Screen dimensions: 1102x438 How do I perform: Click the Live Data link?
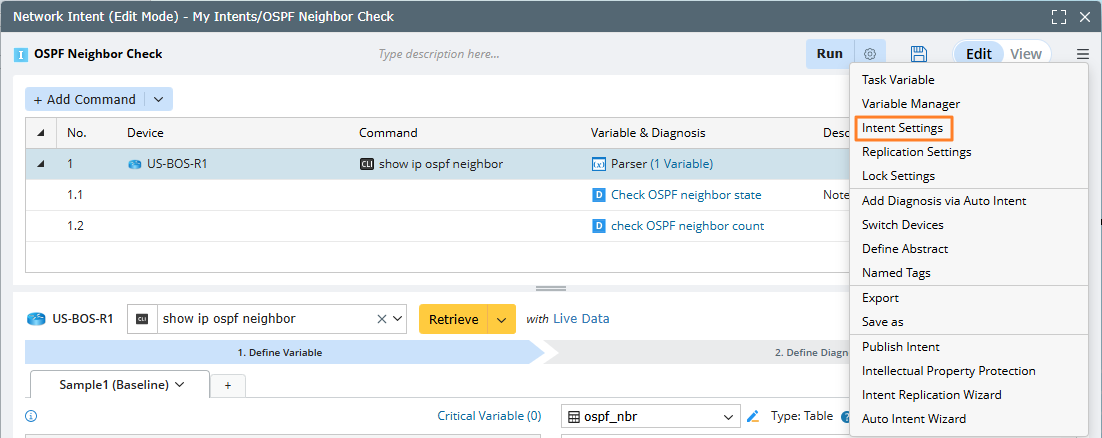point(581,319)
